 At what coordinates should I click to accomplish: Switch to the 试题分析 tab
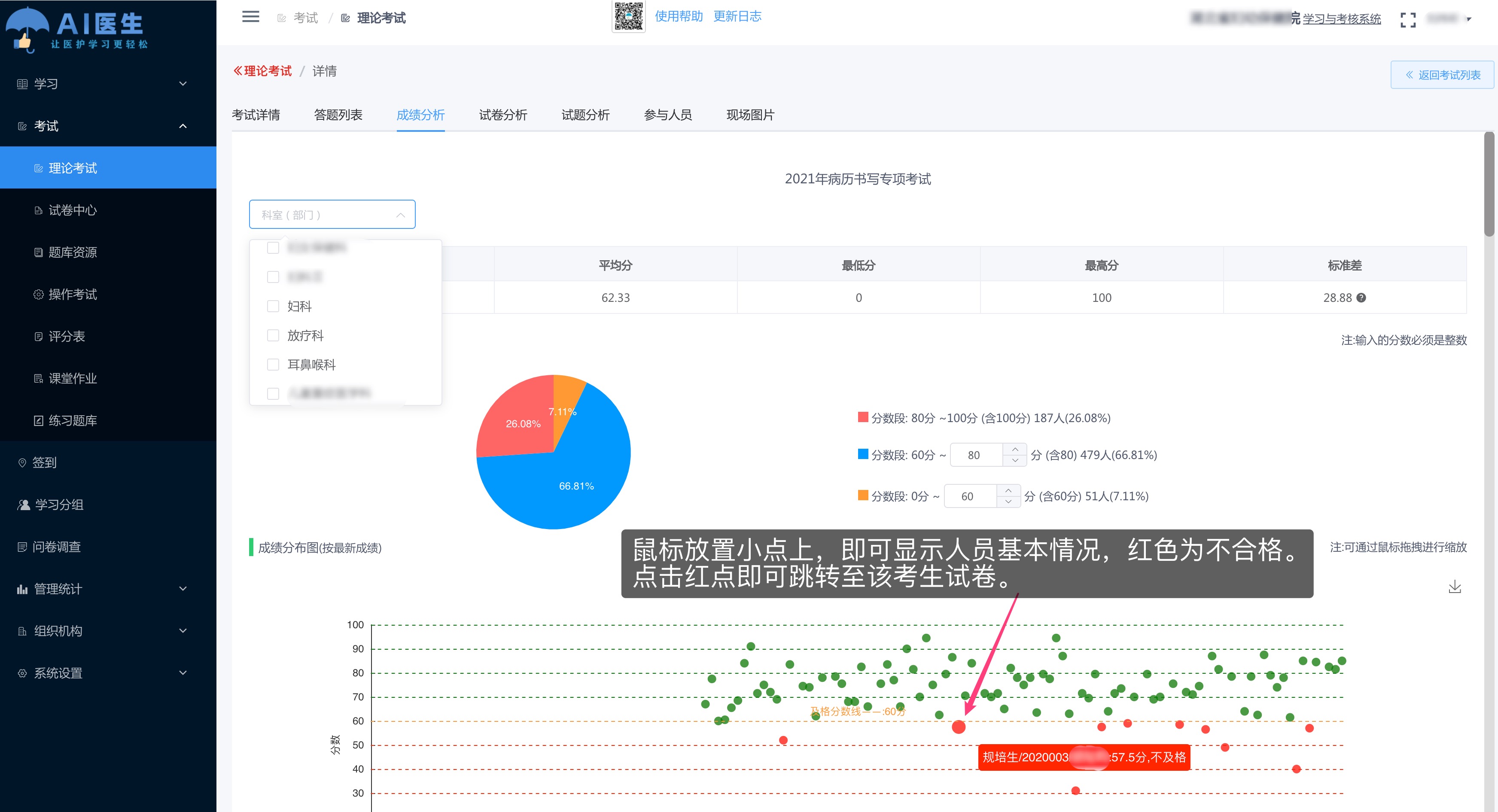coord(586,115)
